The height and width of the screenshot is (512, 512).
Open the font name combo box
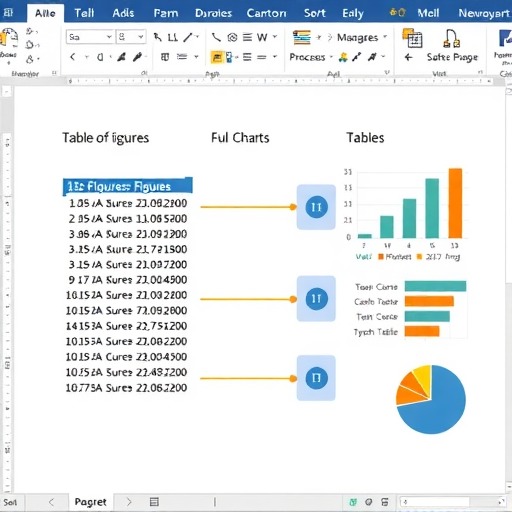90,37
